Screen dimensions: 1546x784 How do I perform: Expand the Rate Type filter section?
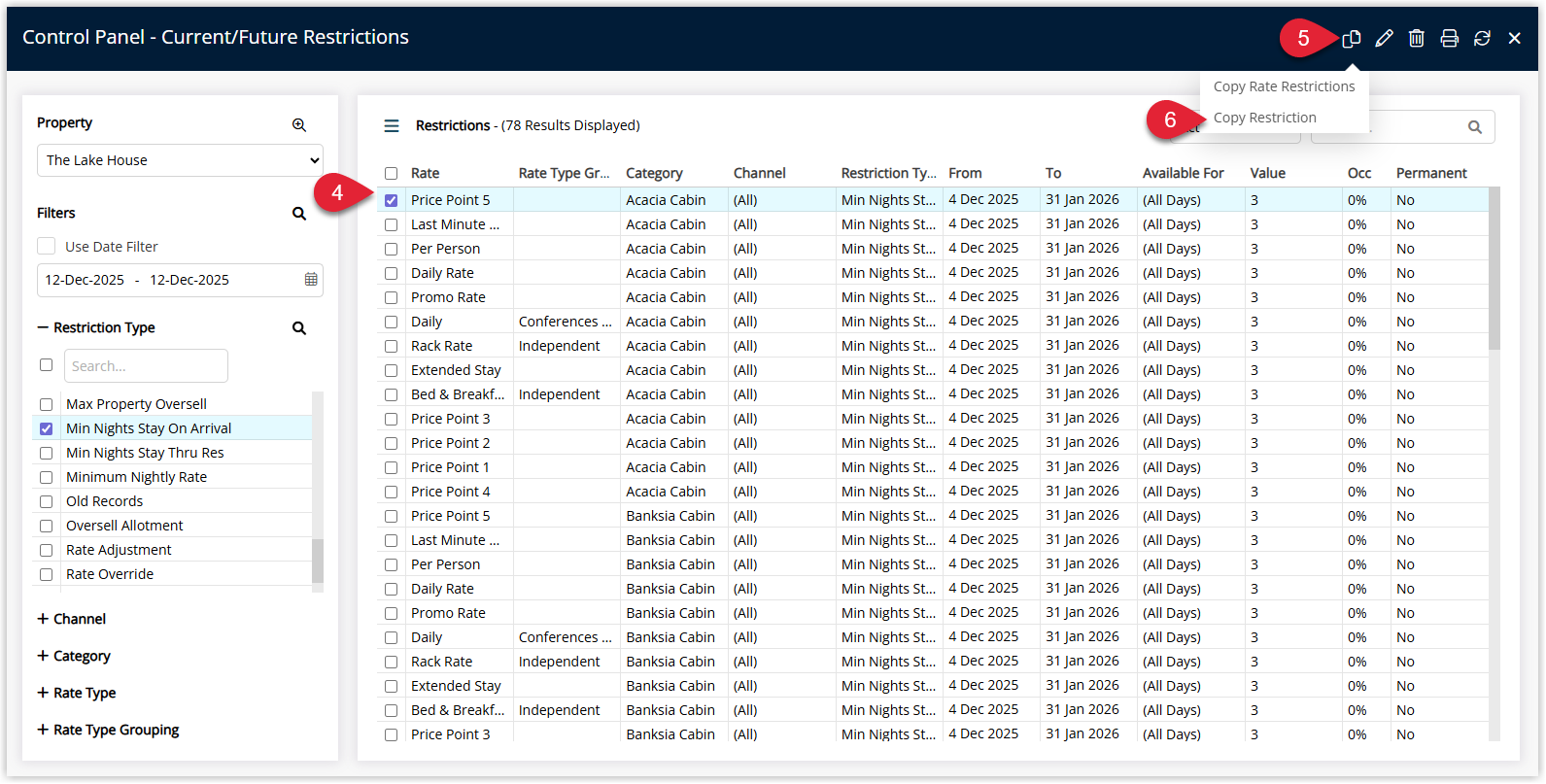coord(43,693)
